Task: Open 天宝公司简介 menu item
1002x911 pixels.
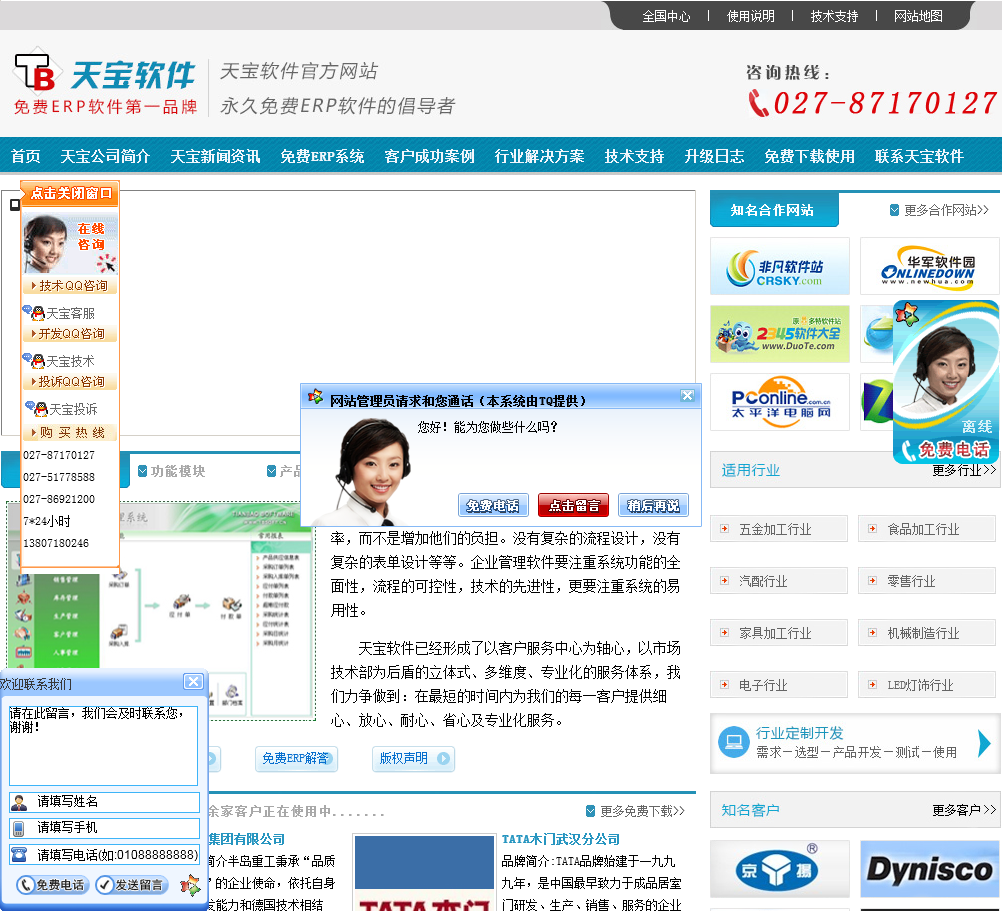Action: pyautogui.click(x=105, y=156)
